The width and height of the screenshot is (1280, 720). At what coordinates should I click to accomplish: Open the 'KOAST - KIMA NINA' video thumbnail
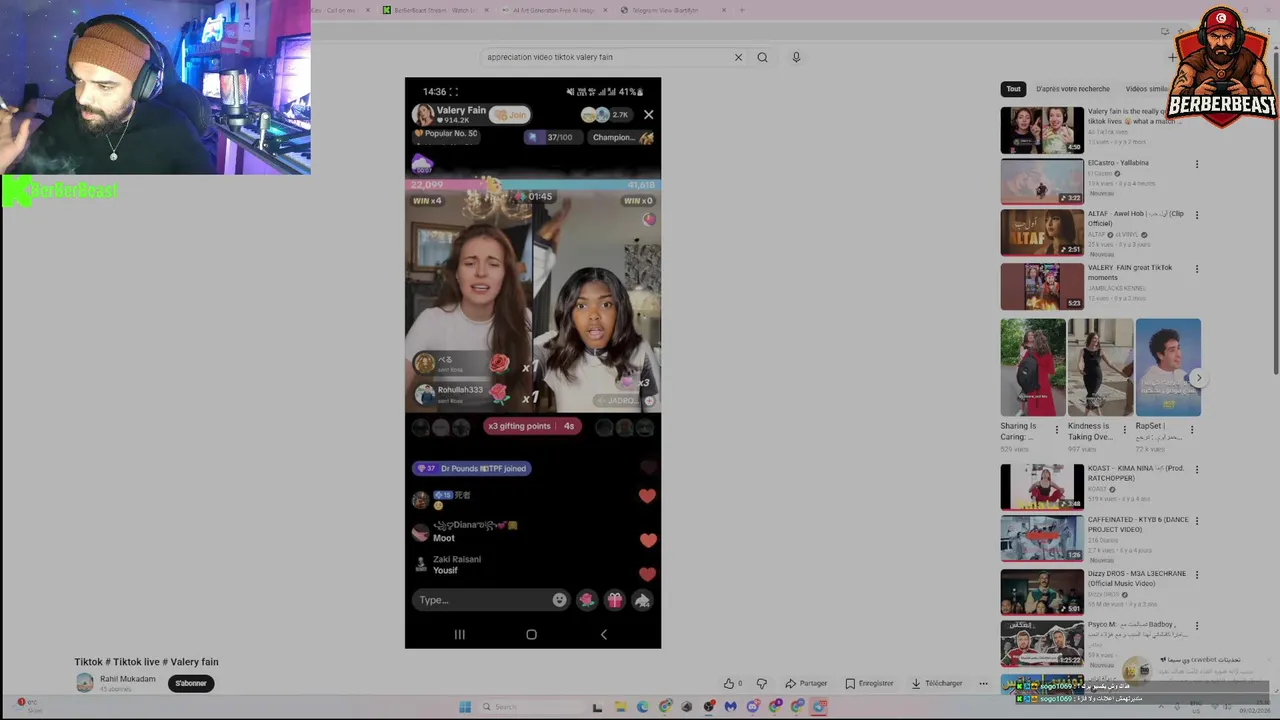pos(1042,487)
